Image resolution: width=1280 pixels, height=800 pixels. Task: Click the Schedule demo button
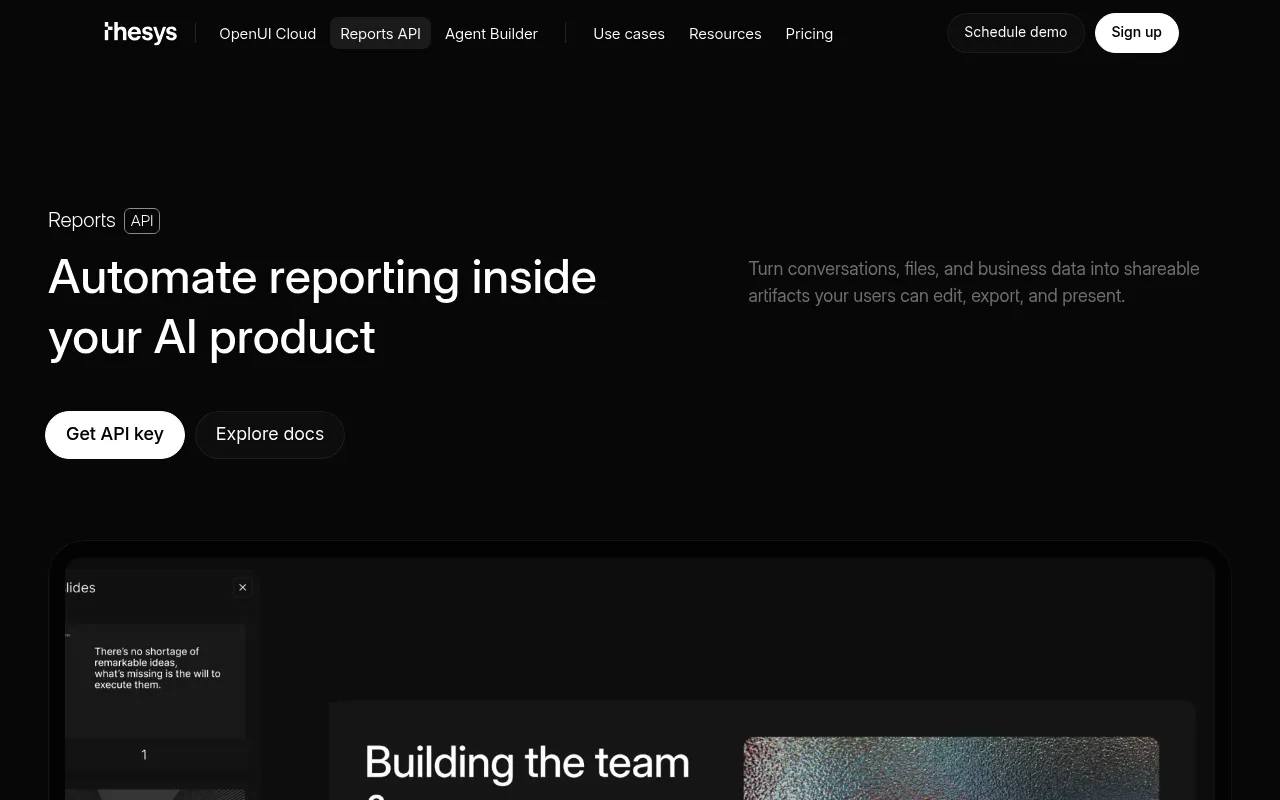click(1016, 33)
